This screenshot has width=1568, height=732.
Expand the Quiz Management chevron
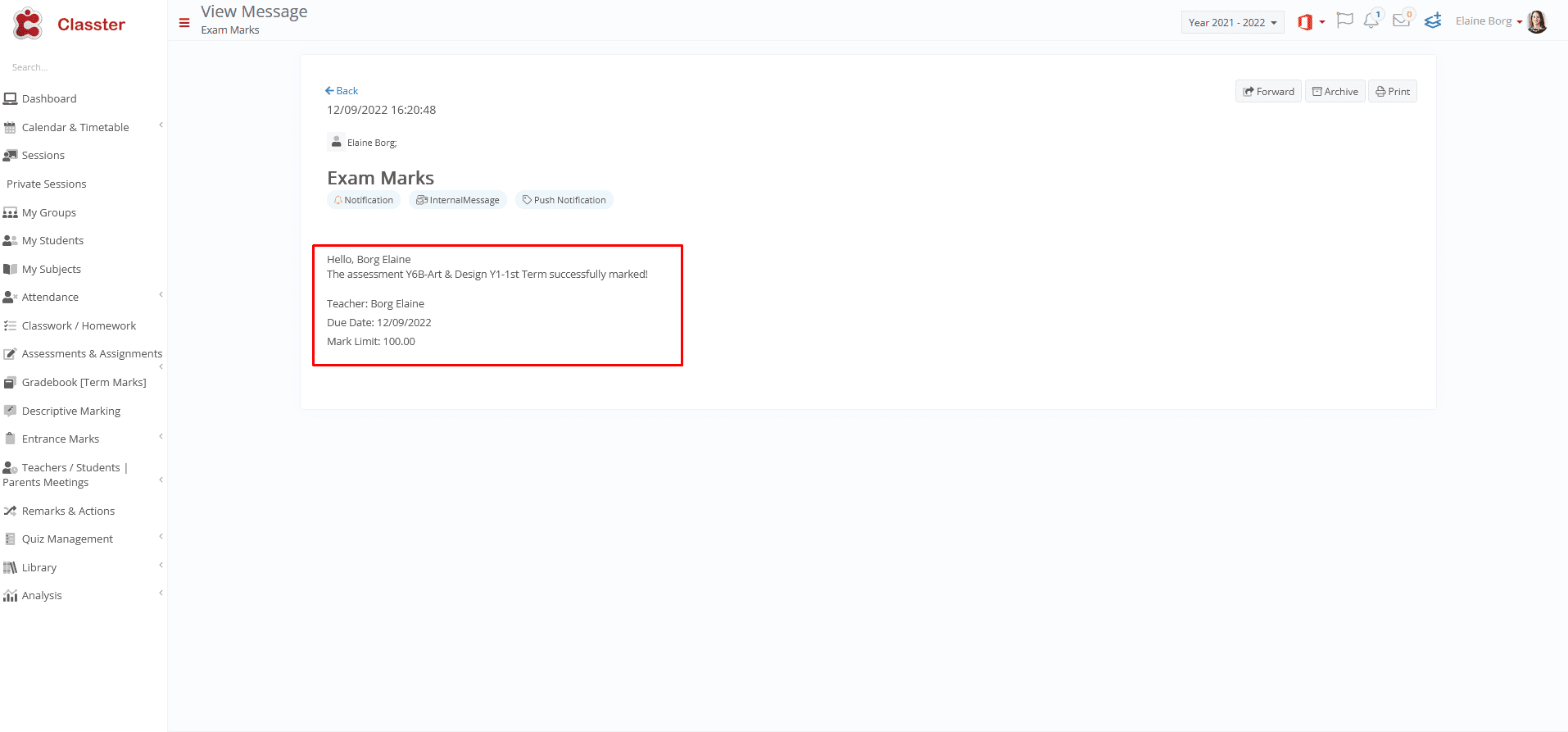(x=161, y=536)
